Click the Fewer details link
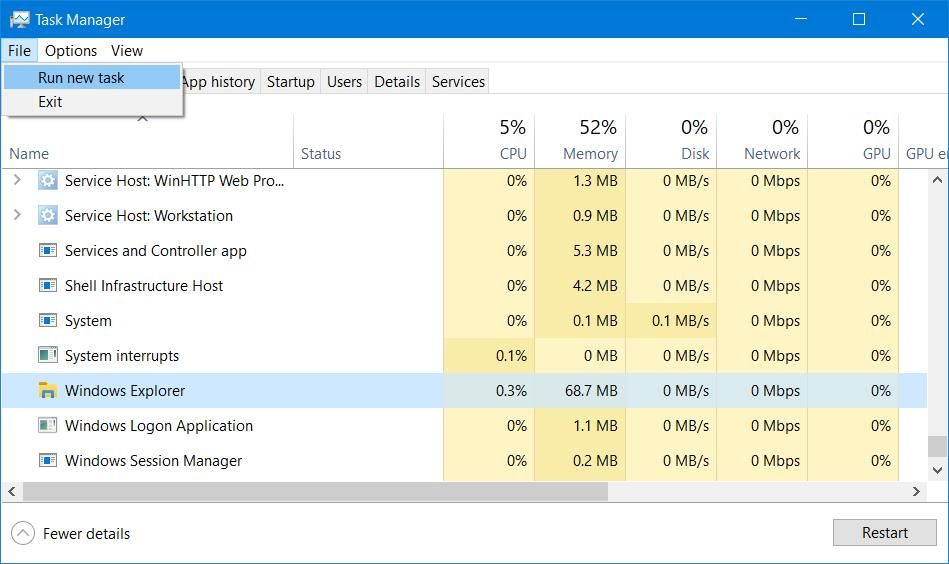Viewport: 949px width, 564px height. coord(87,534)
